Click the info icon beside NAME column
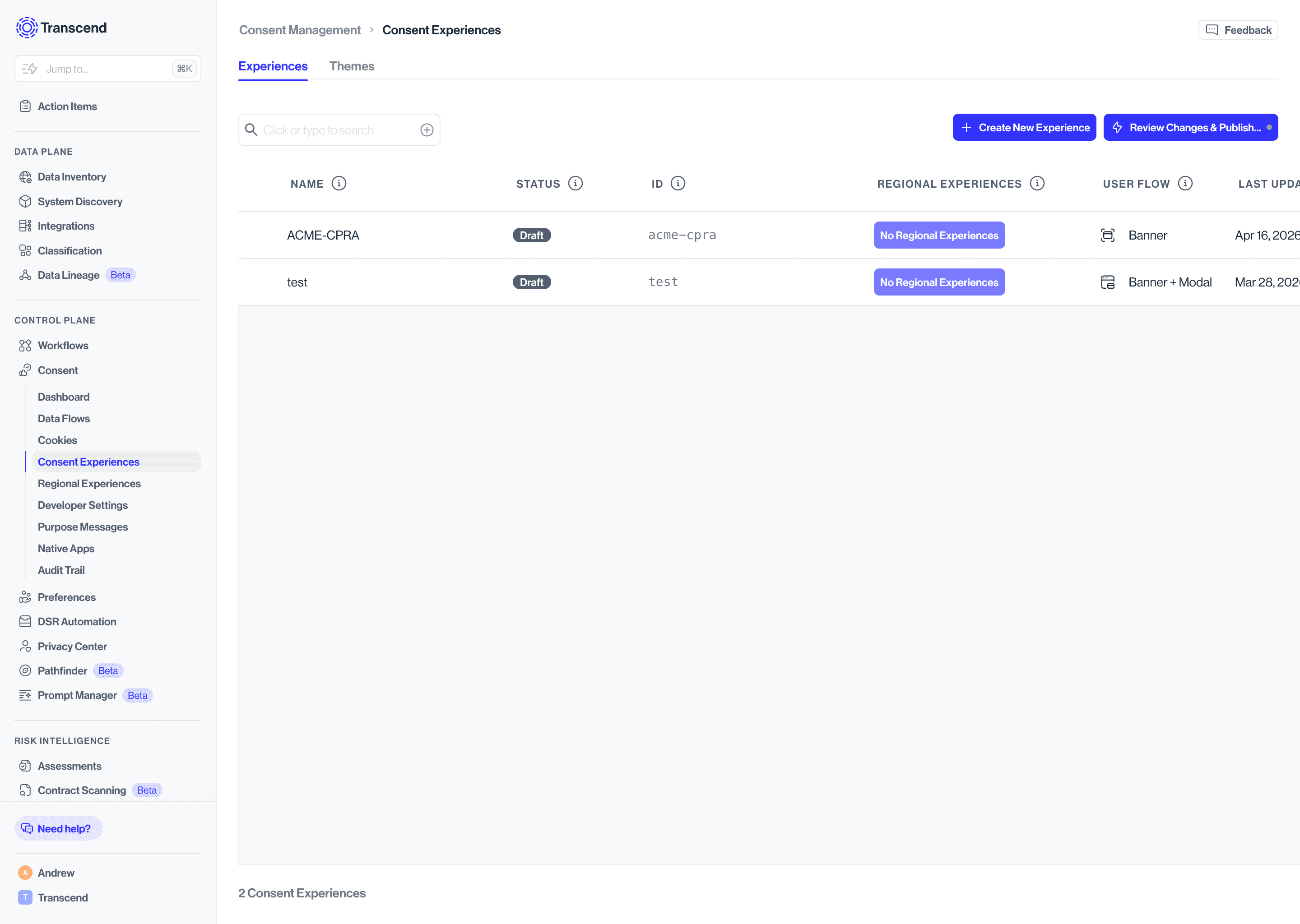This screenshot has height=924, width=1300. pyautogui.click(x=339, y=183)
